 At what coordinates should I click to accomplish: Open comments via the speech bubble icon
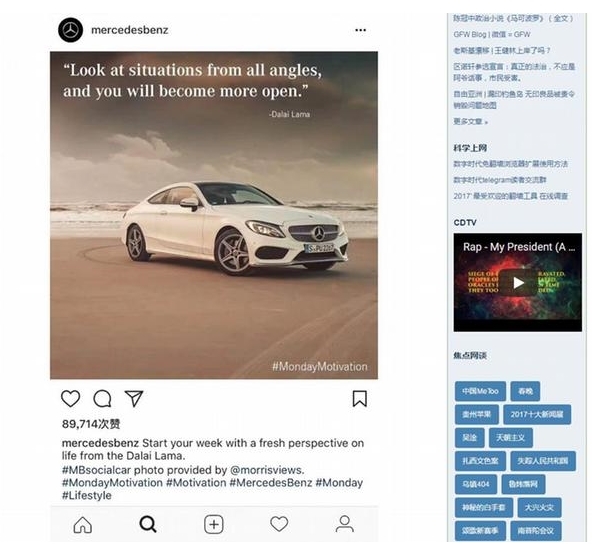pyautogui.click(x=102, y=399)
